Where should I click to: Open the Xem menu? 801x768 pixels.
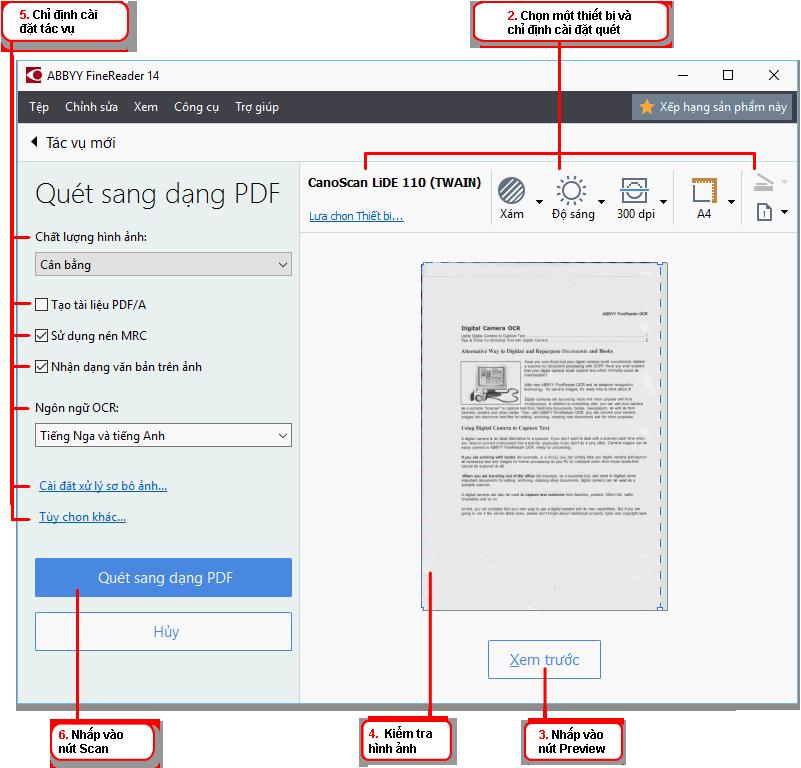(146, 107)
